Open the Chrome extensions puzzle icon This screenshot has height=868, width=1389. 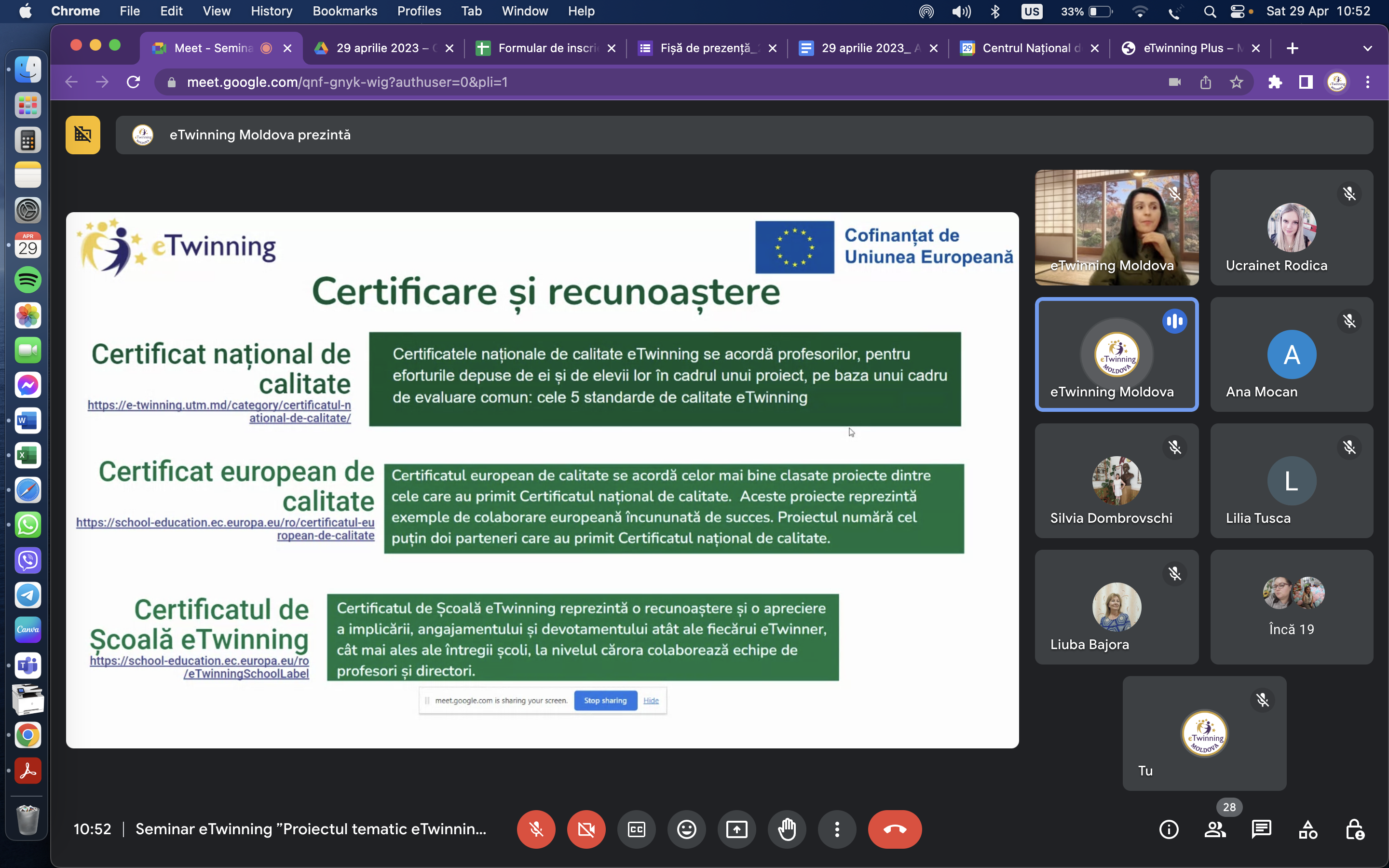pos(1275,82)
